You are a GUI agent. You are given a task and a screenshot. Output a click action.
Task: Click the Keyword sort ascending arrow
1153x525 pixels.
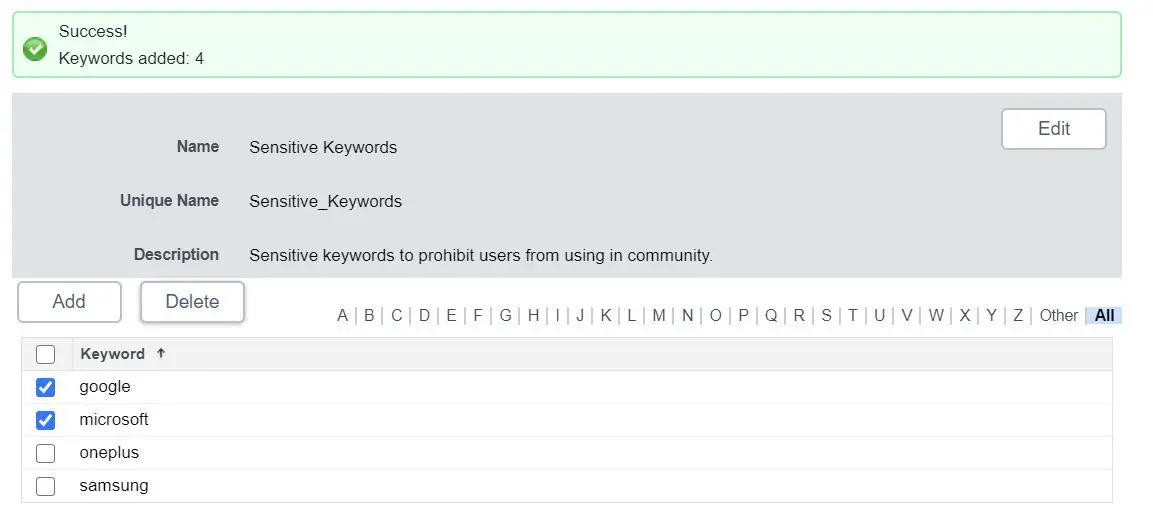(x=161, y=354)
